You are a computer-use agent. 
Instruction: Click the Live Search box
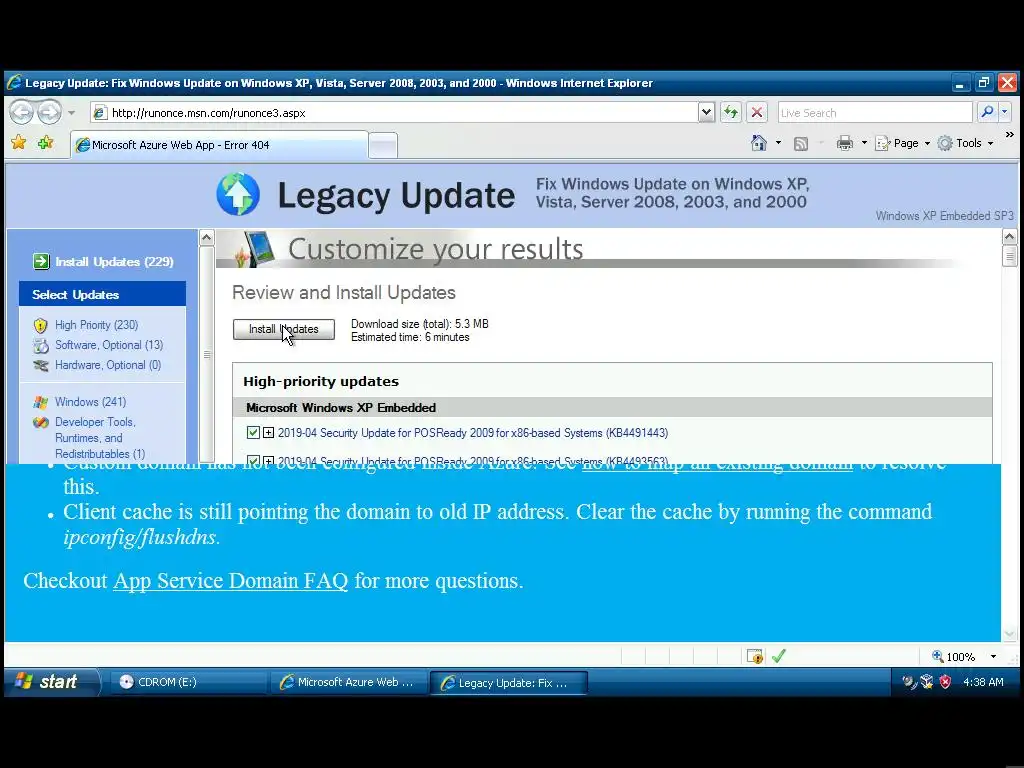(875, 112)
